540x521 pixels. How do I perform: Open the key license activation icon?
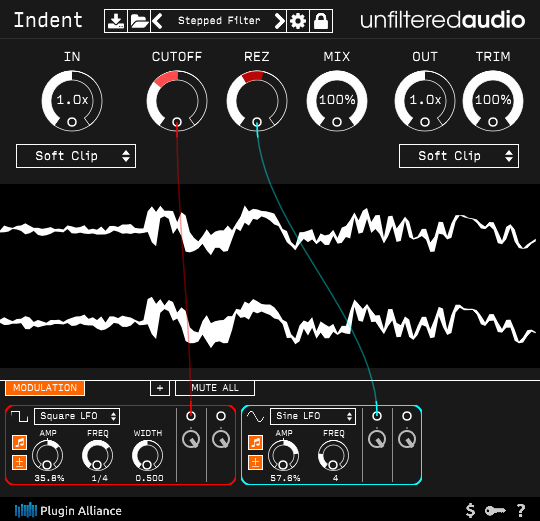pos(495,511)
